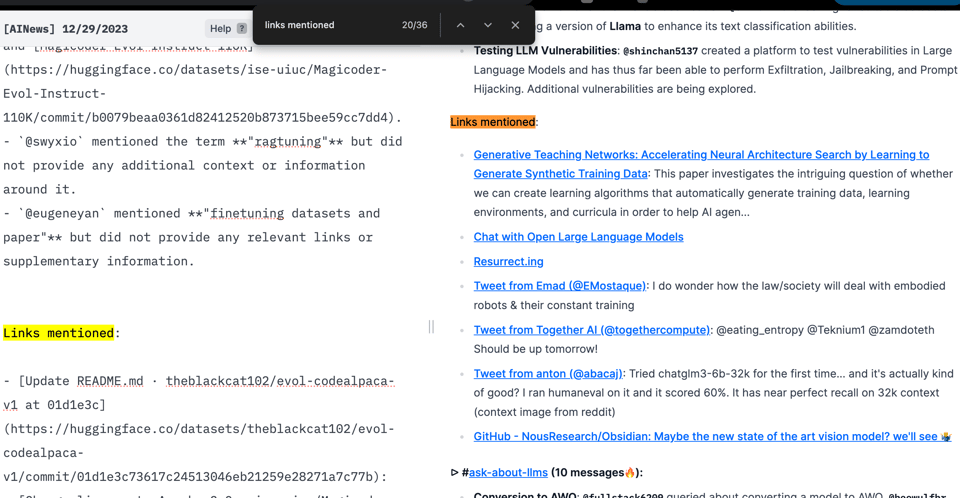Open the ask-about-llms channel link
The image size is (960, 498).
pyautogui.click(x=508, y=472)
